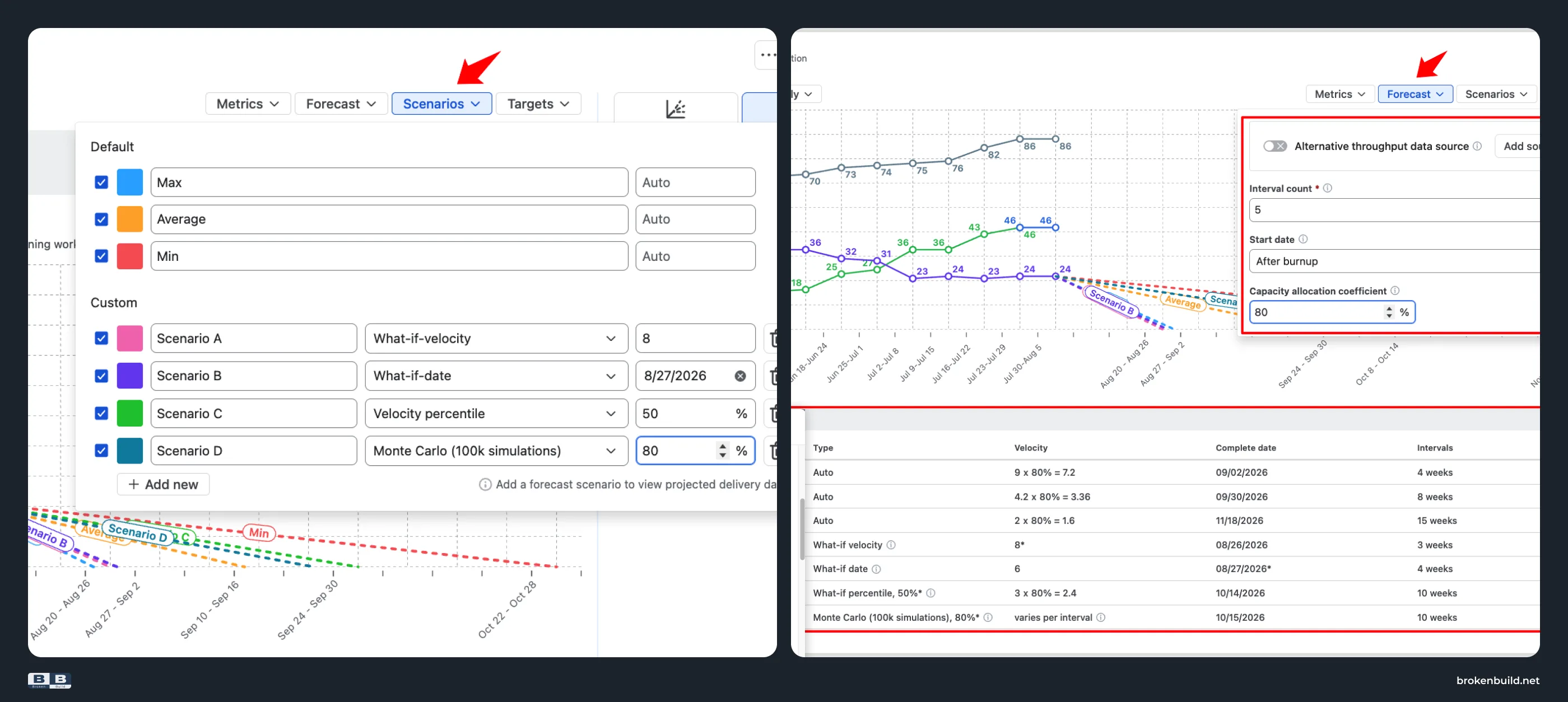Screen dimensions: 1568x702
Task: Collapse the Scenarios menu in left panel
Action: point(441,104)
